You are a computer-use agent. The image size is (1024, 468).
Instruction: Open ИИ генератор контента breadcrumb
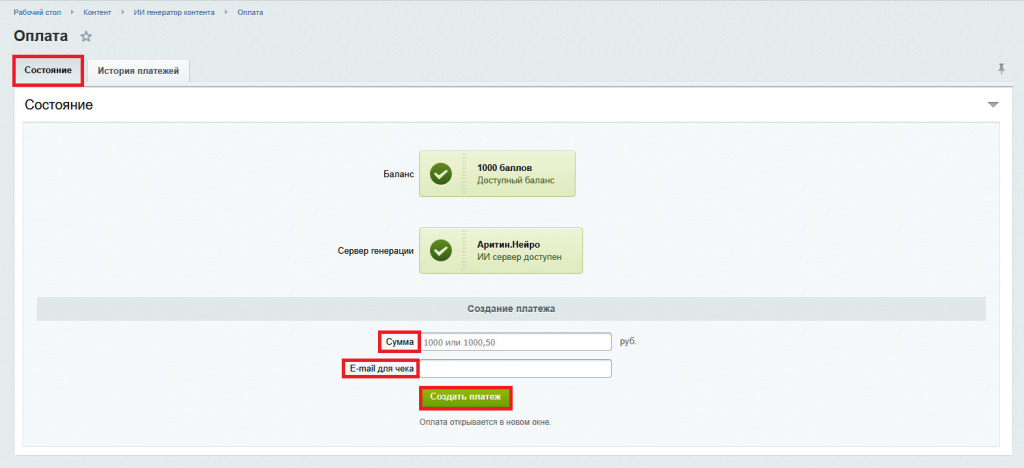174,12
